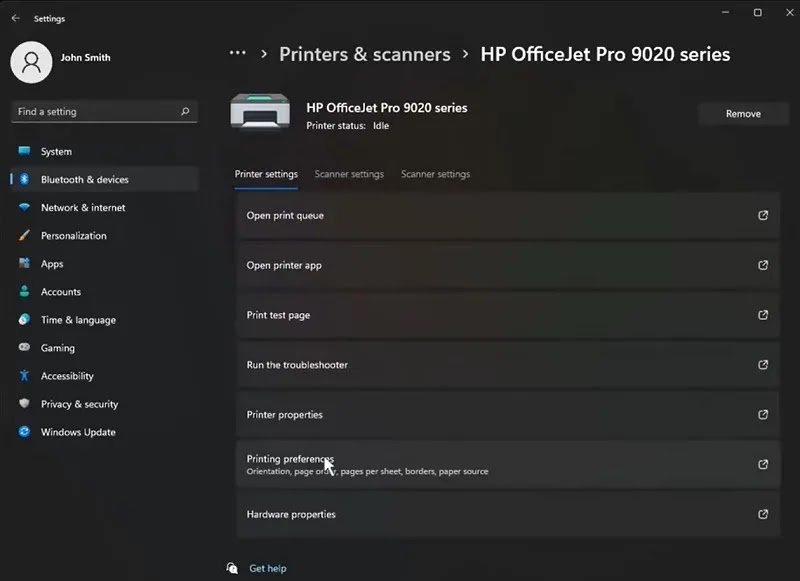The image size is (800, 581).
Task: Open Network & internet settings label
Action: pos(83,208)
